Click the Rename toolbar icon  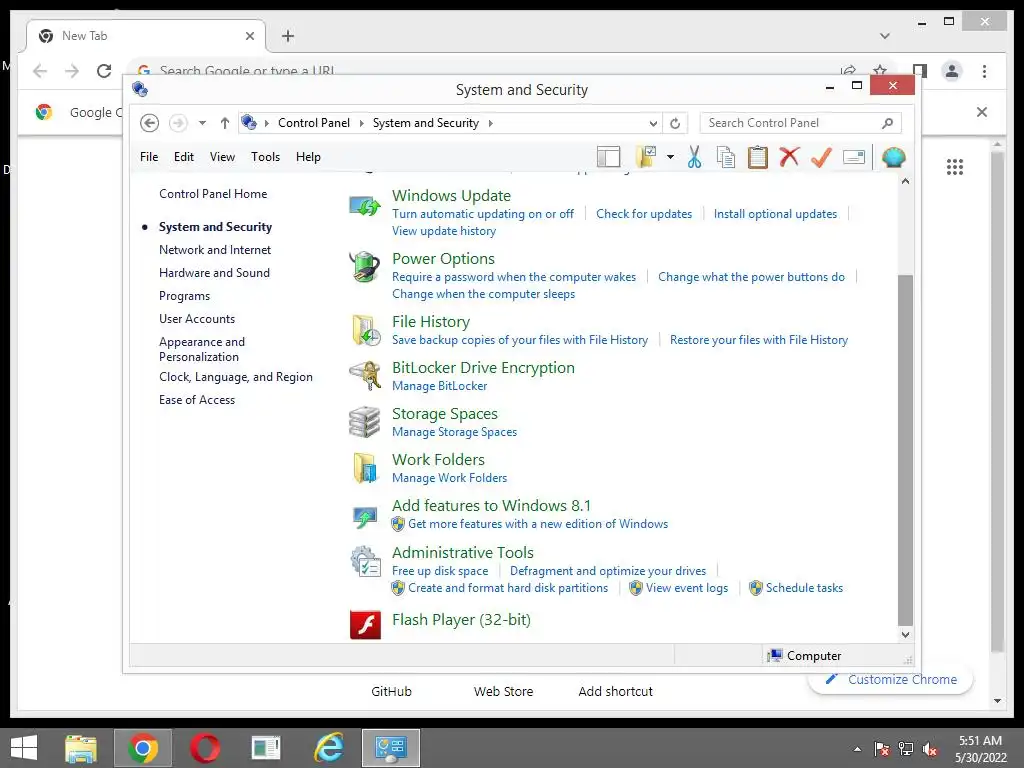(x=854, y=157)
